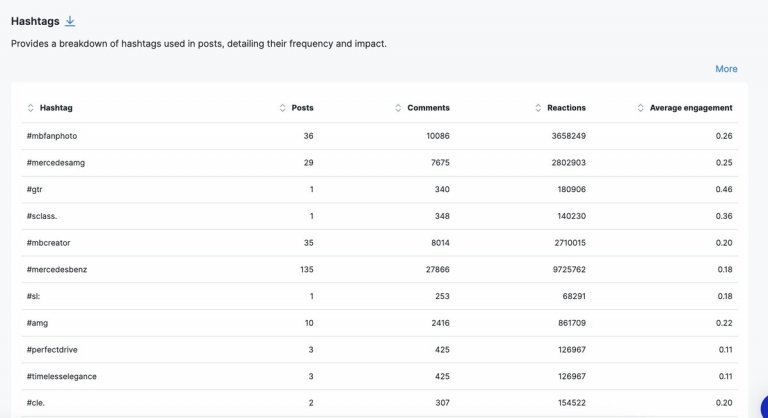The image size is (768, 418).
Task: Click comments value 7675
Action: [x=440, y=163]
